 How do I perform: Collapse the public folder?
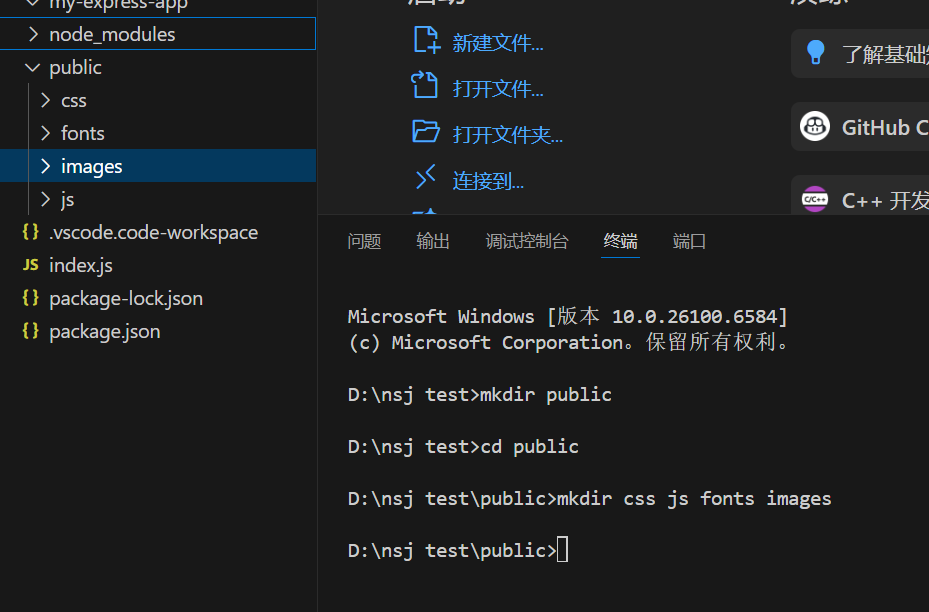(33, 68)
